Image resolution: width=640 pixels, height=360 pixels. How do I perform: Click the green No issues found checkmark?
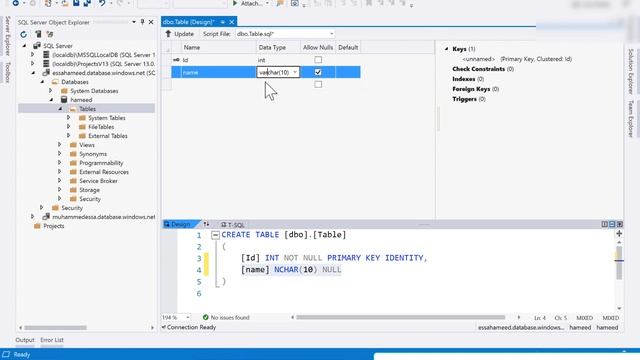click(x=206, y=317)
